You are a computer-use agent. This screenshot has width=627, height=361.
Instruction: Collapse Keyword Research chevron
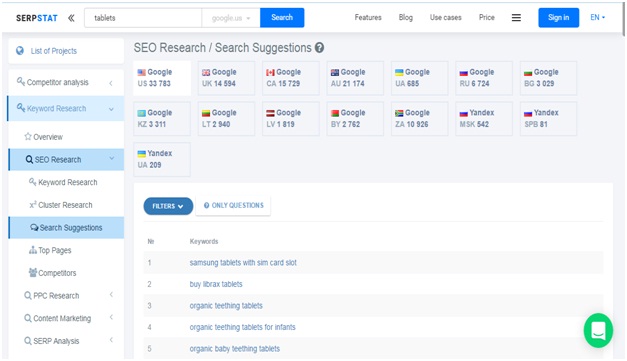(111, 109)
